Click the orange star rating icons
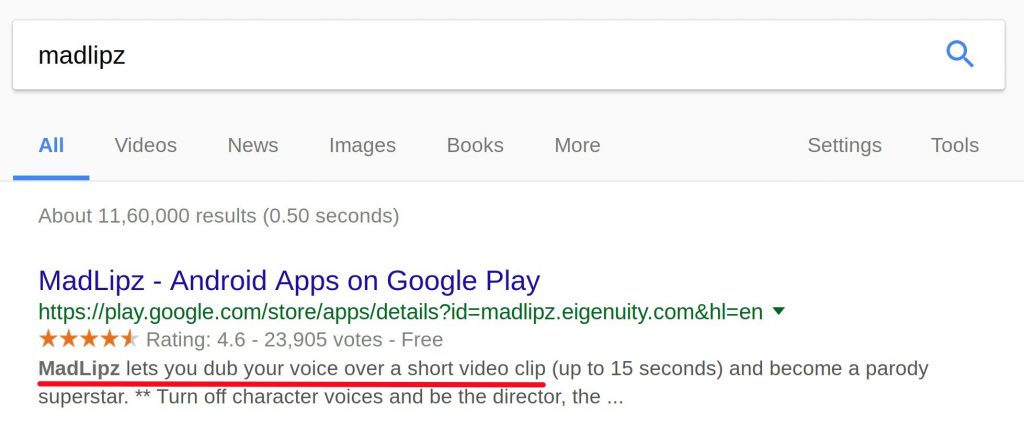This screenshot has width=1024, height=429. (x=88, y=339)
